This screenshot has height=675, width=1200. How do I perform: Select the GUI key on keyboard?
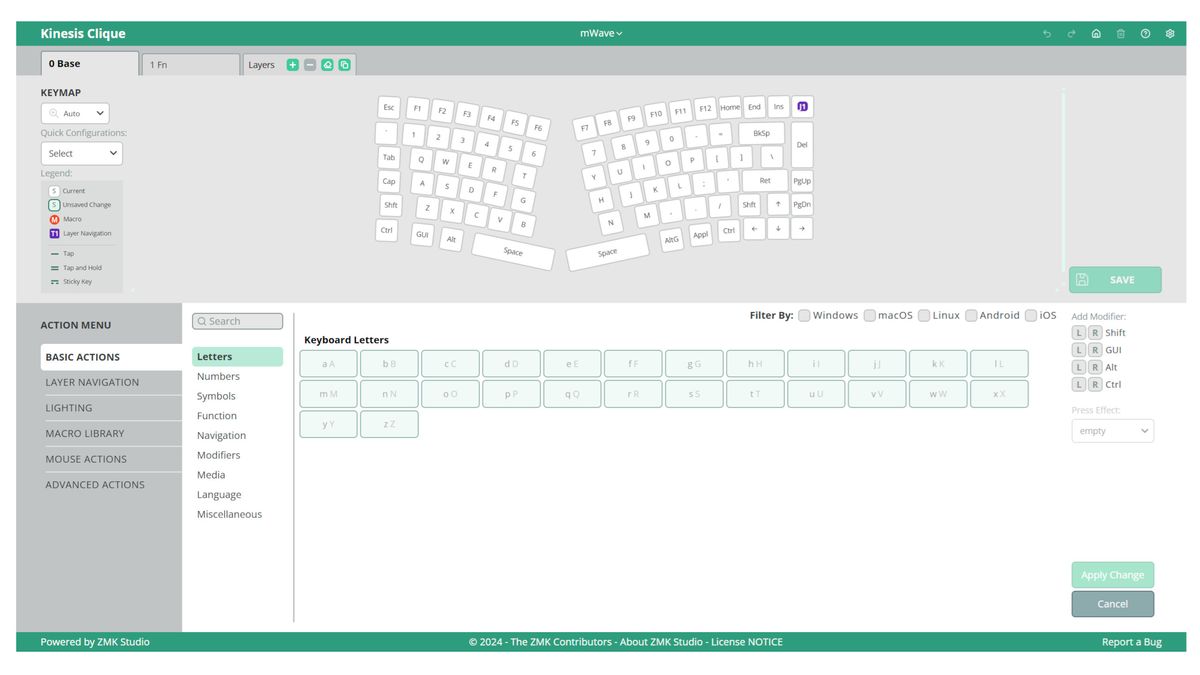[x=423, y=235]
